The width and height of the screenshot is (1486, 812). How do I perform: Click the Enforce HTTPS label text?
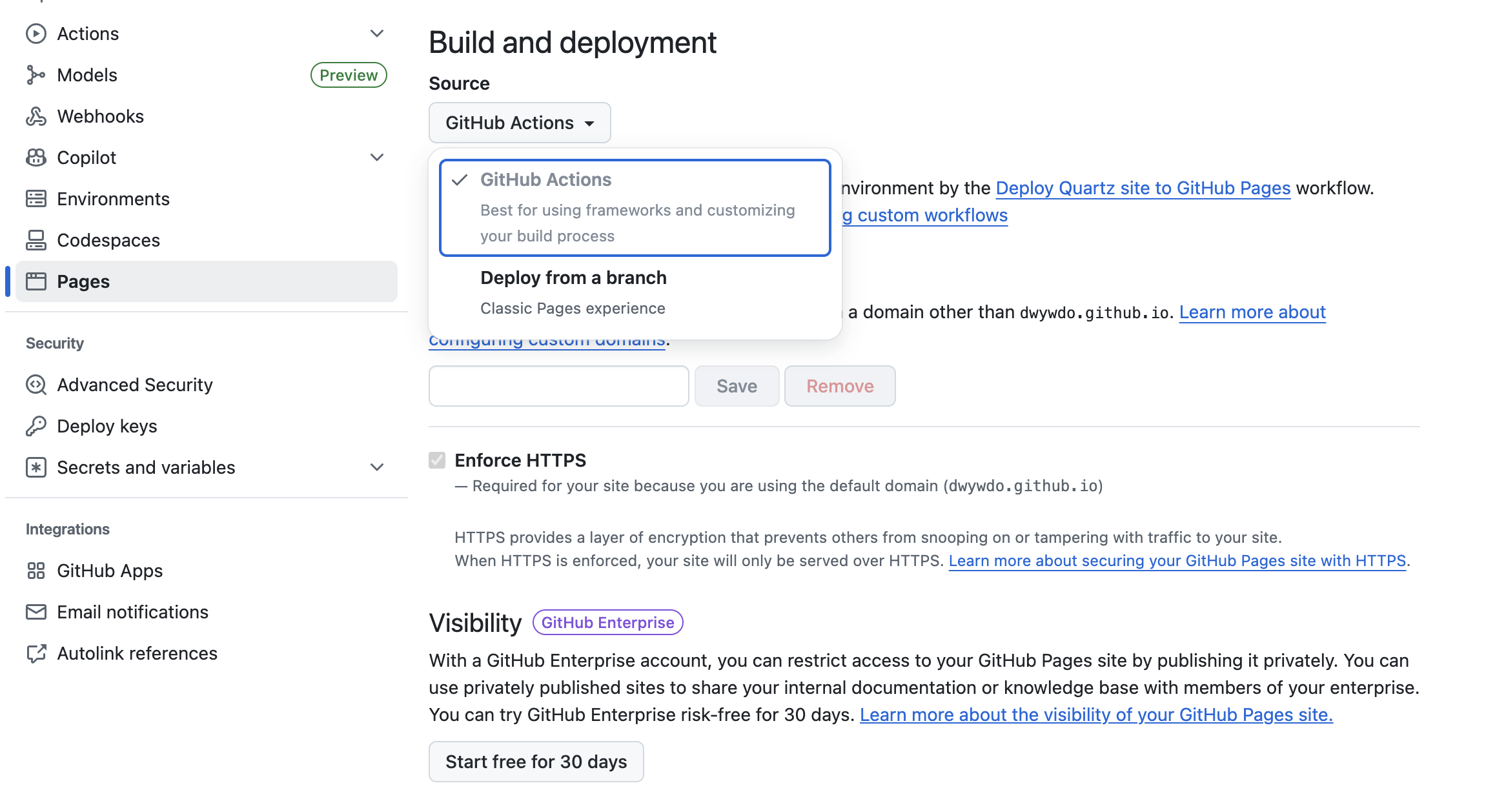[520, 460]
